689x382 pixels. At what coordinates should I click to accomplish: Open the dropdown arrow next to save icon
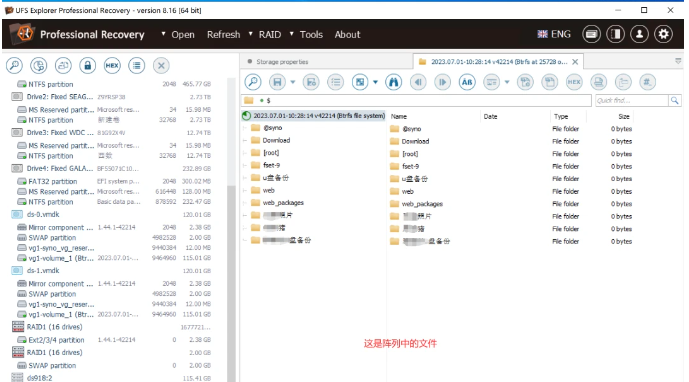point(293,82)
